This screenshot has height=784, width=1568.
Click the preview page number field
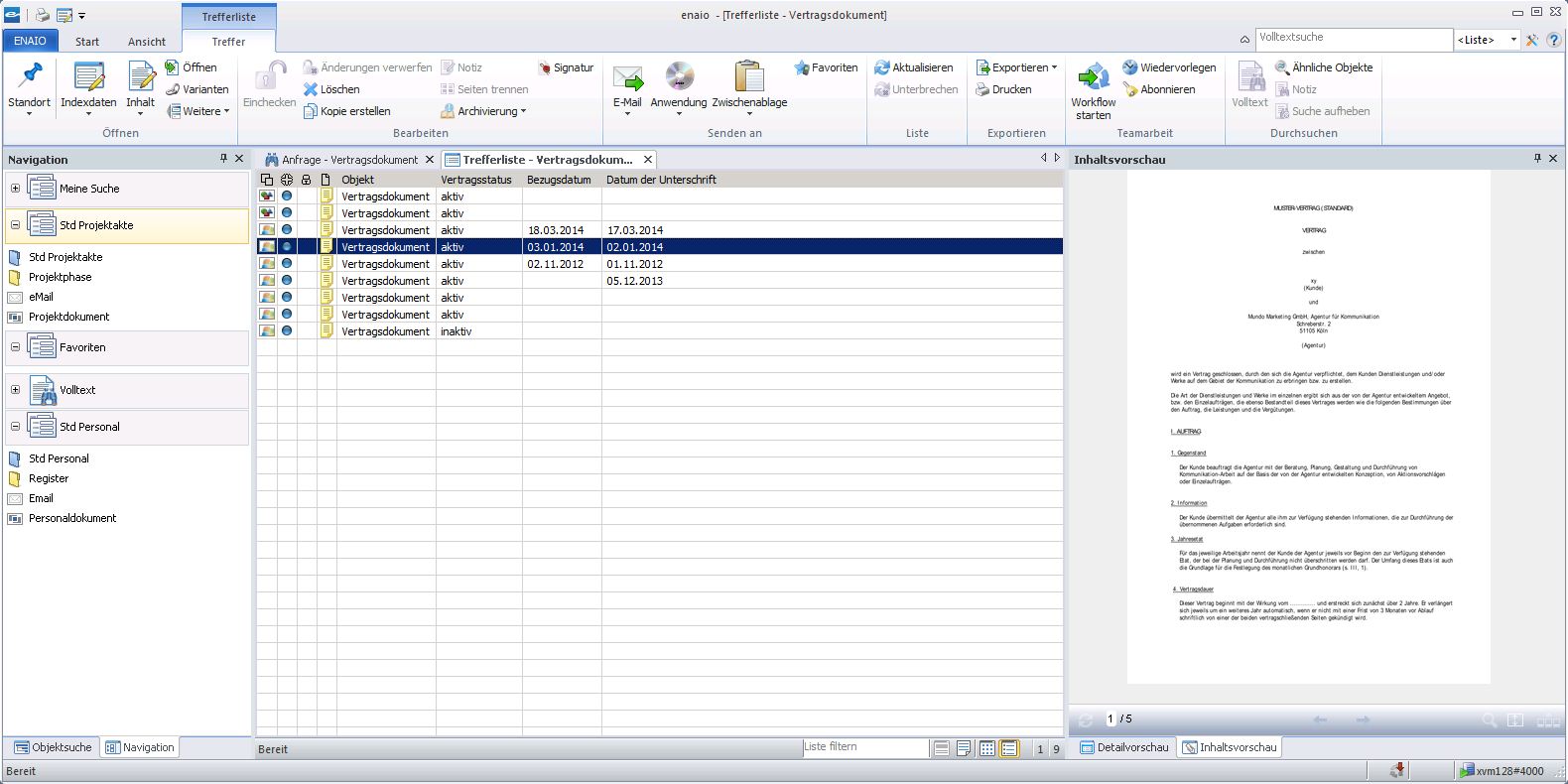(x=1111, y=719)
